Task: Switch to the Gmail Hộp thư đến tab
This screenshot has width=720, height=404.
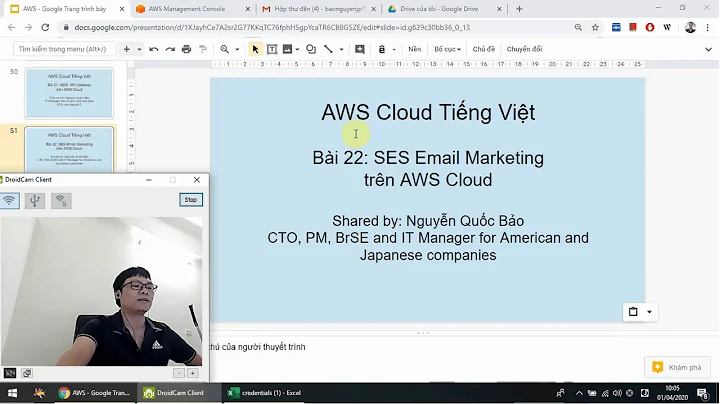Action: 318,9
